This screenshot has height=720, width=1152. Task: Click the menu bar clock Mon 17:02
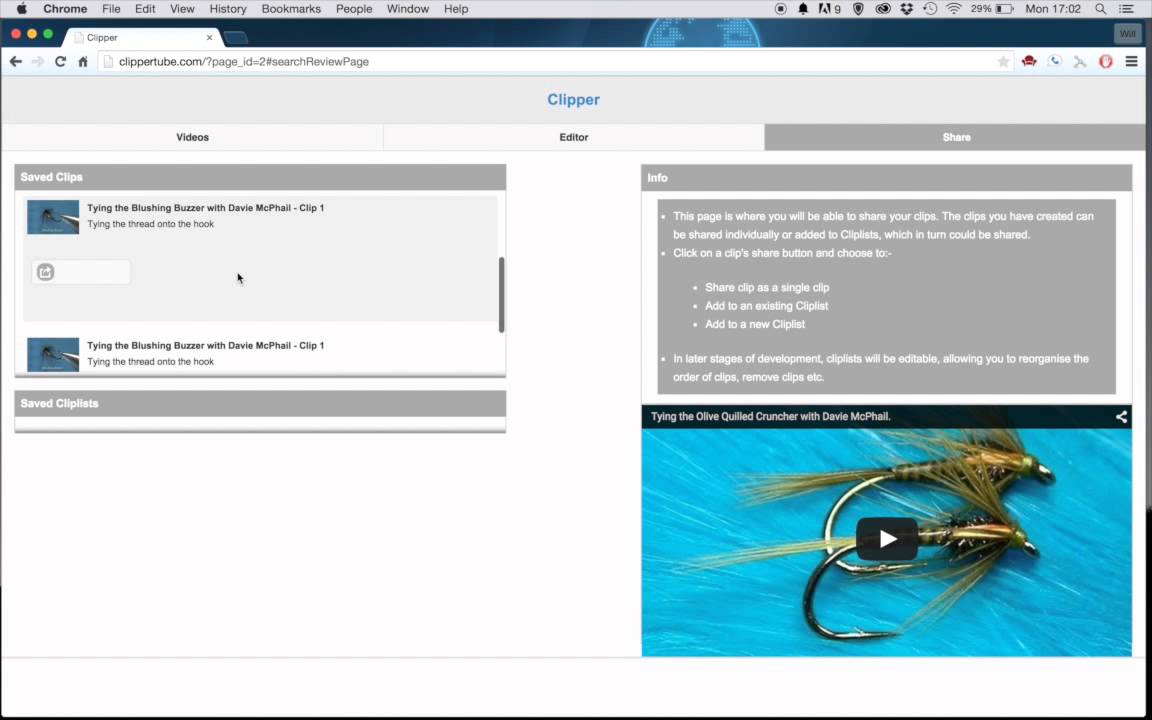tap(1053, 9)
